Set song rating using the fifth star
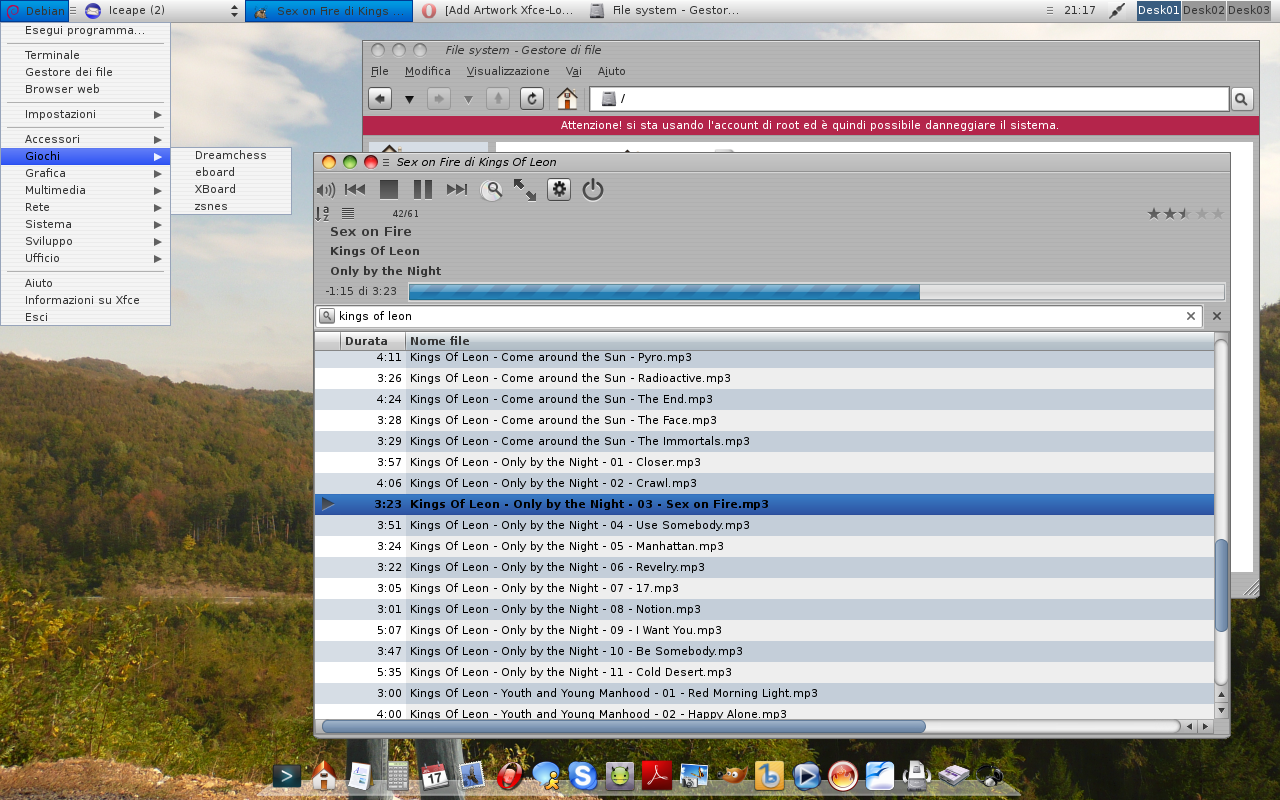Screen dimensions: 1280x800 pyautogui.click(x=1217, y=213)
